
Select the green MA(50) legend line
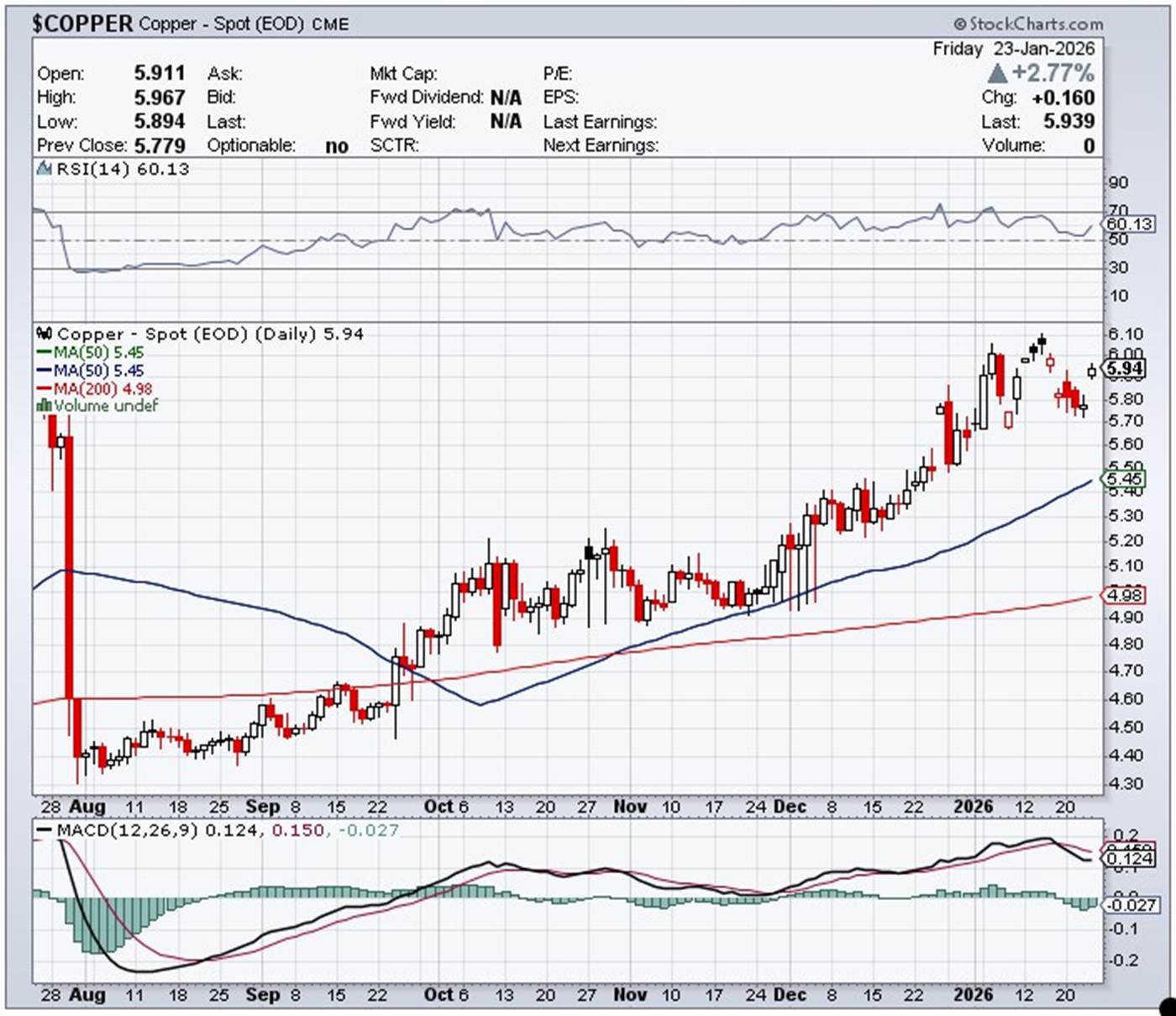pos(44,353)
